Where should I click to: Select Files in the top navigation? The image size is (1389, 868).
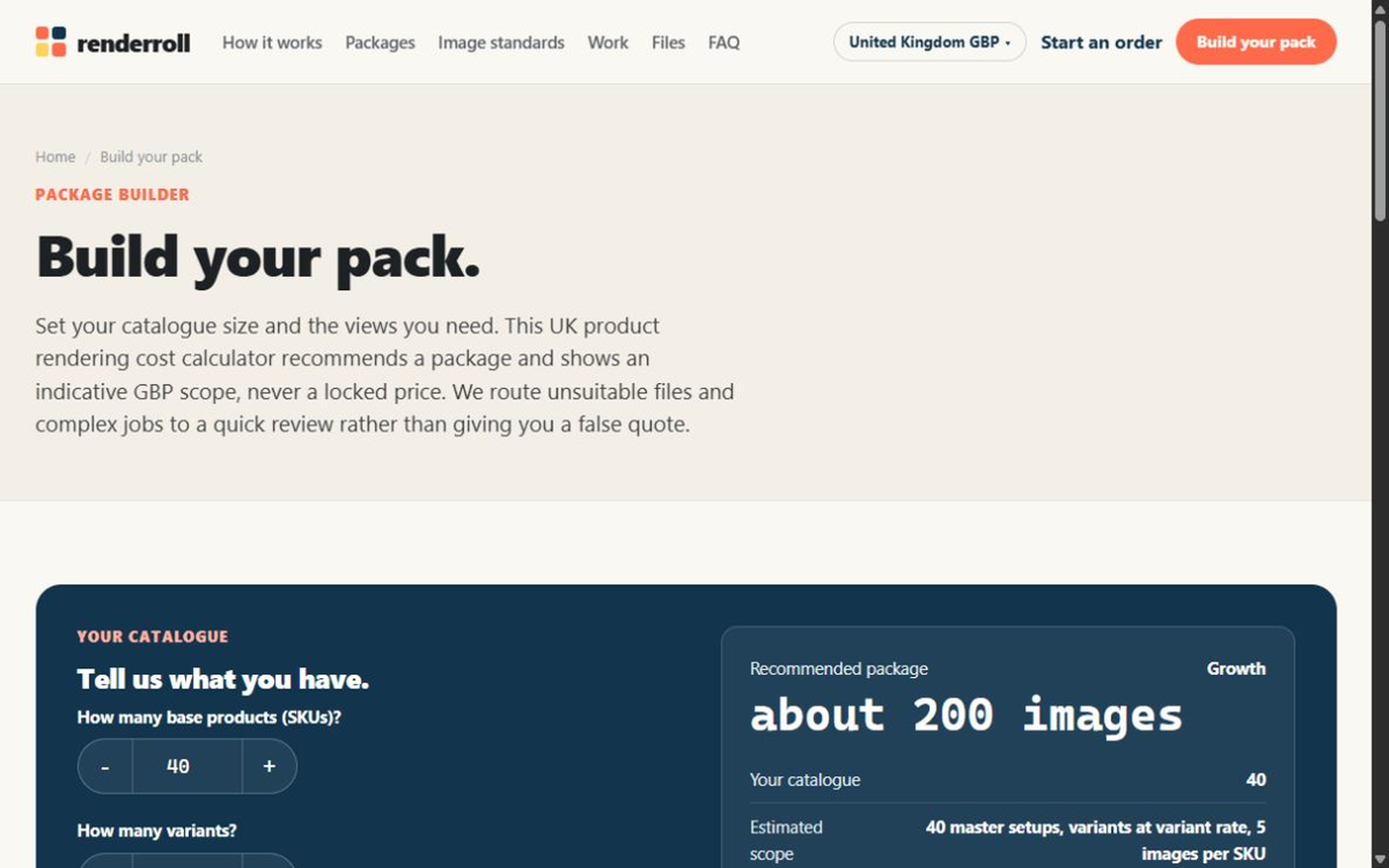667,42
